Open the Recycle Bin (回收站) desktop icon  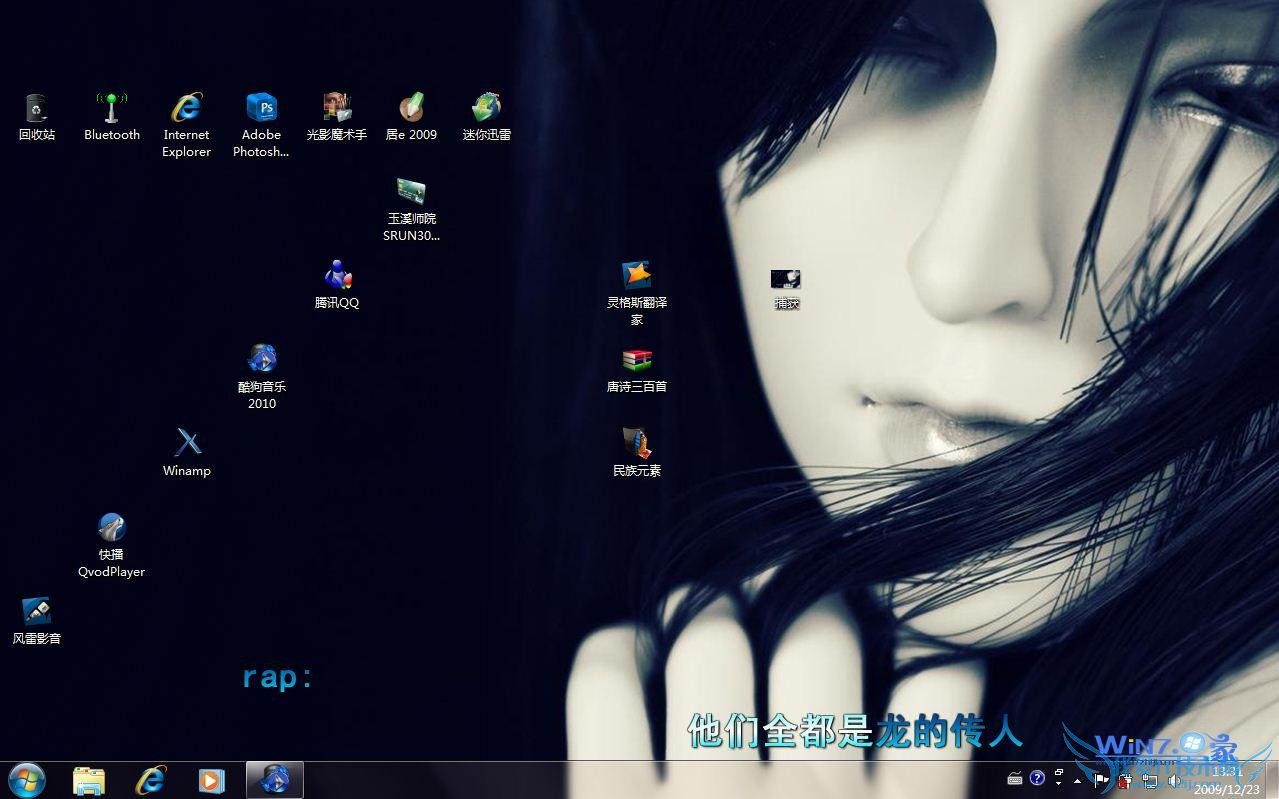point(37,118)
